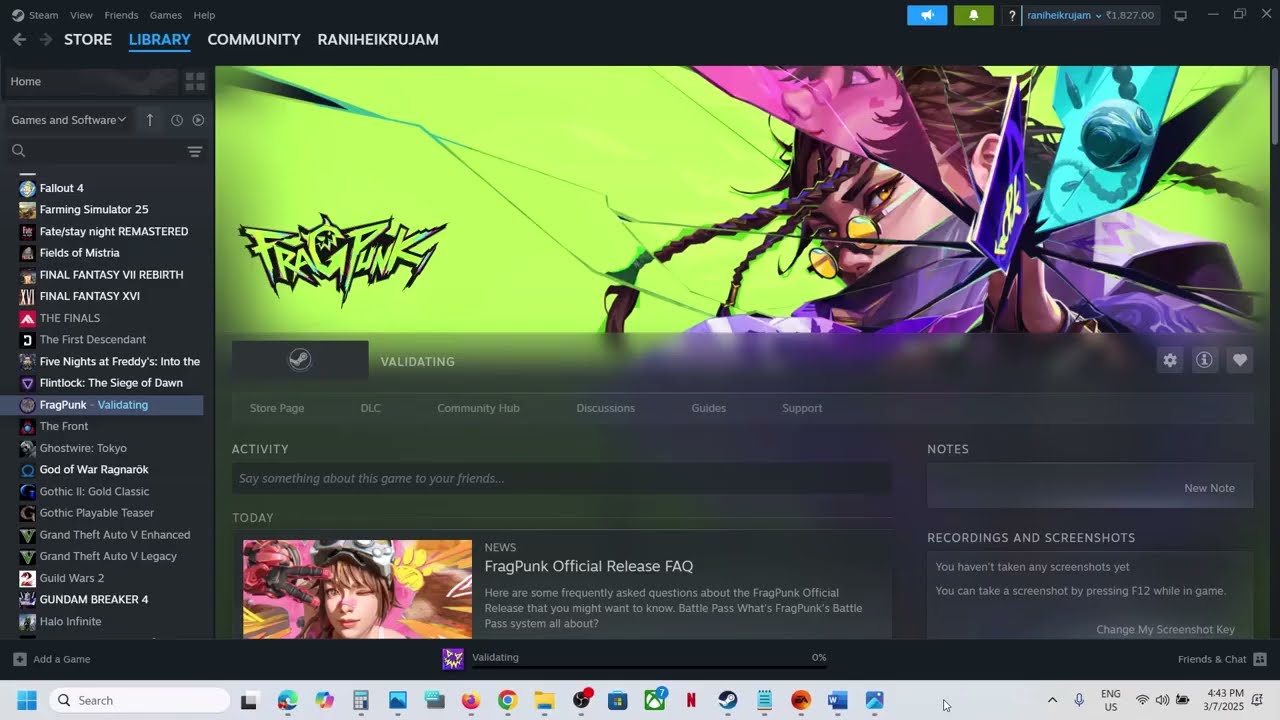Toggle sort by recent activity clock
Screen dimensions: 1280x720
point(177,120)
